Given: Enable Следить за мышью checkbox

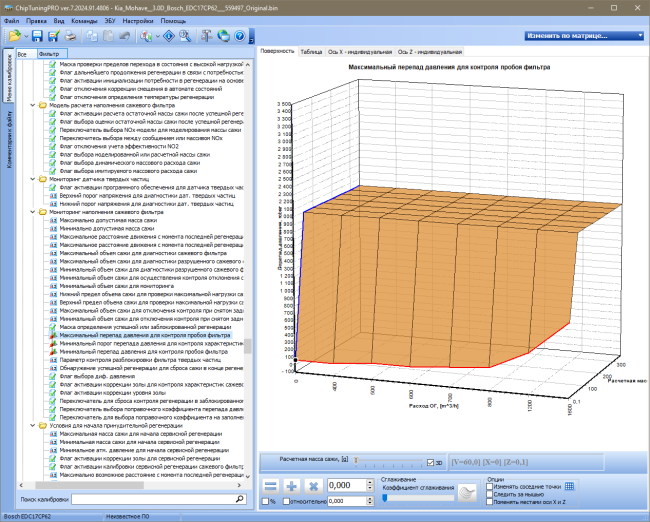Looking at the screenshot, I should click(x=490, y=494).
